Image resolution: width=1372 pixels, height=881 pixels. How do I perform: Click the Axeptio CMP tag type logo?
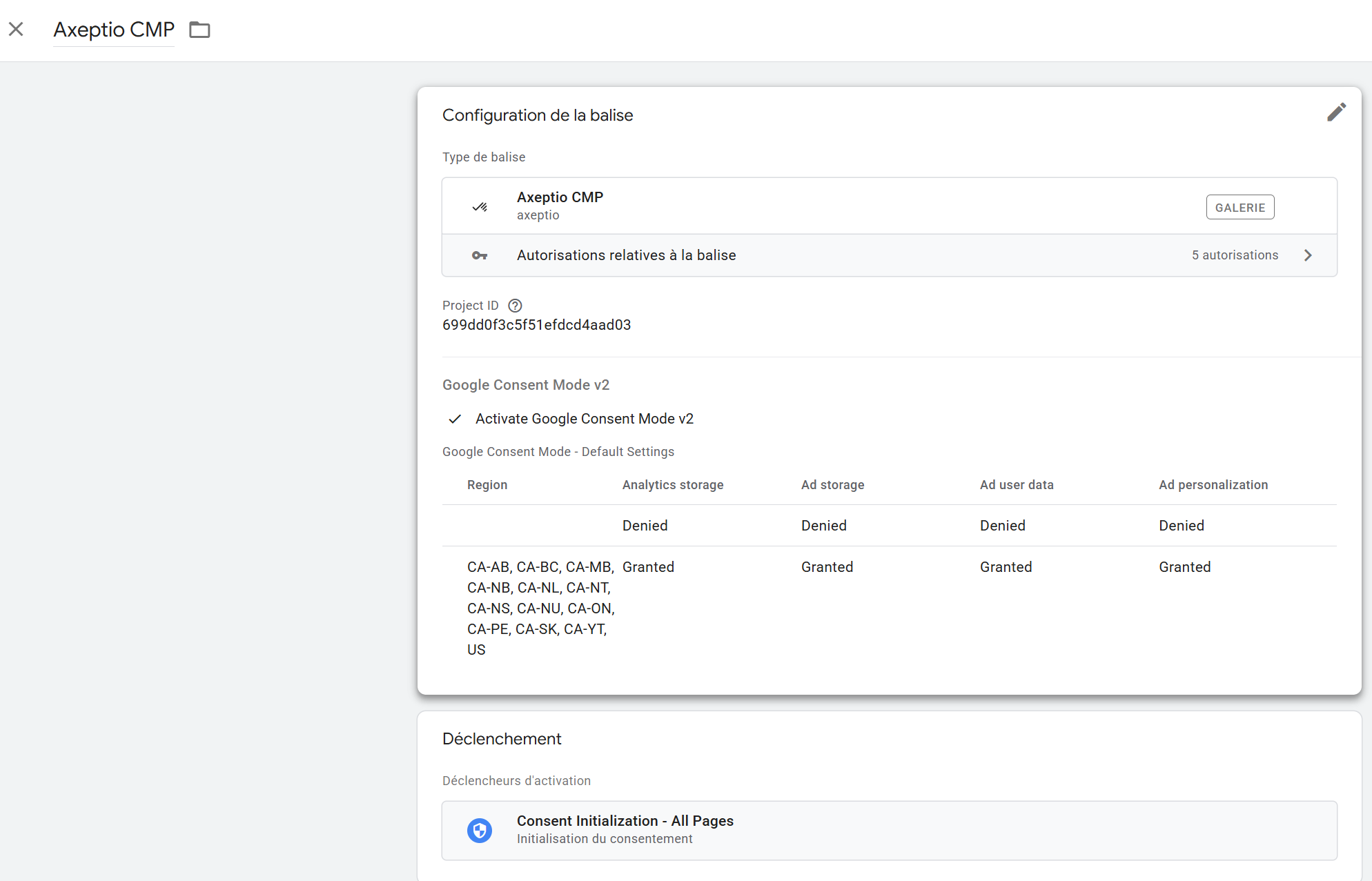click(480, 206)
